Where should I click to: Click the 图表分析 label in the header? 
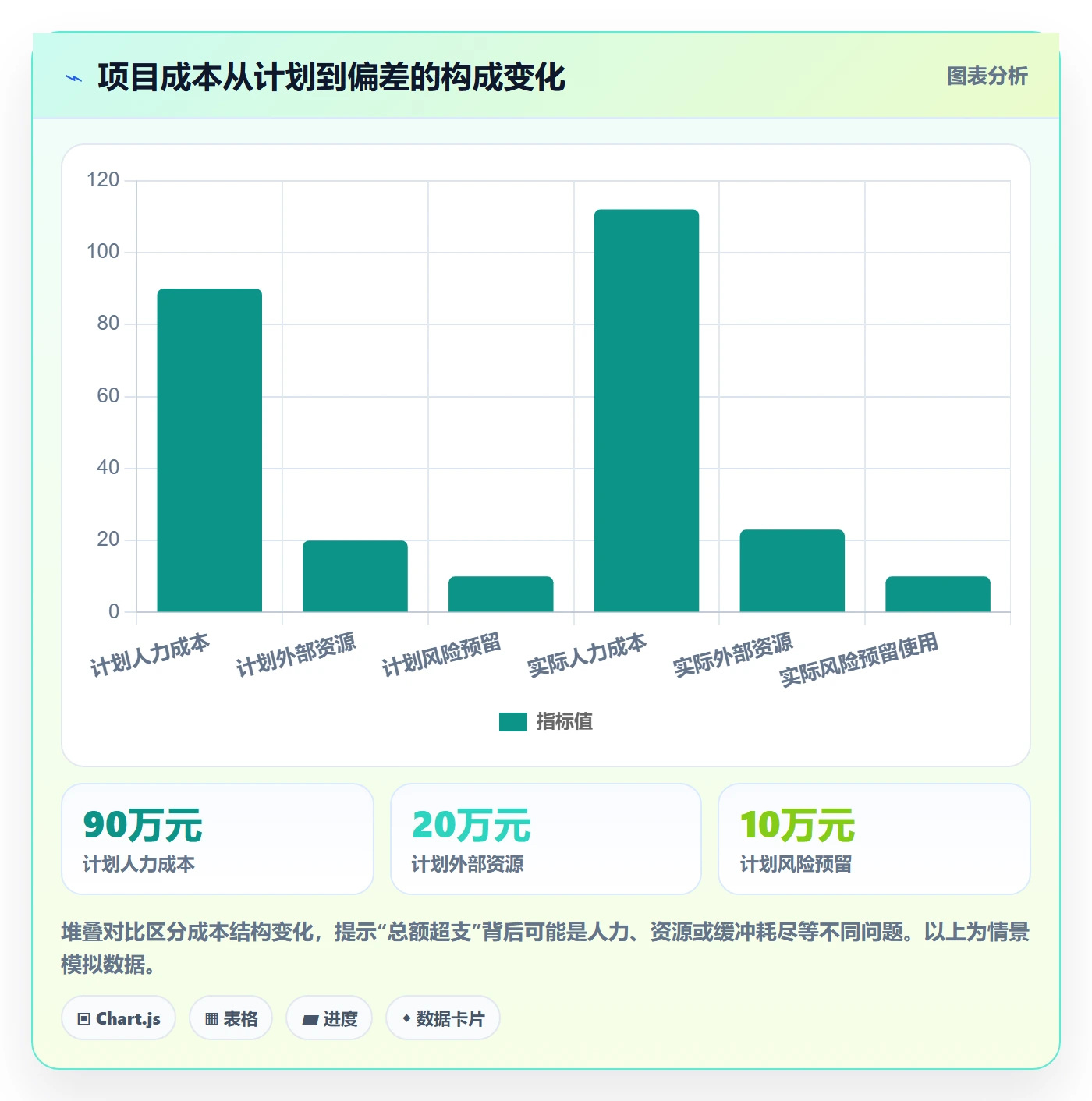[x=987, y=76]
